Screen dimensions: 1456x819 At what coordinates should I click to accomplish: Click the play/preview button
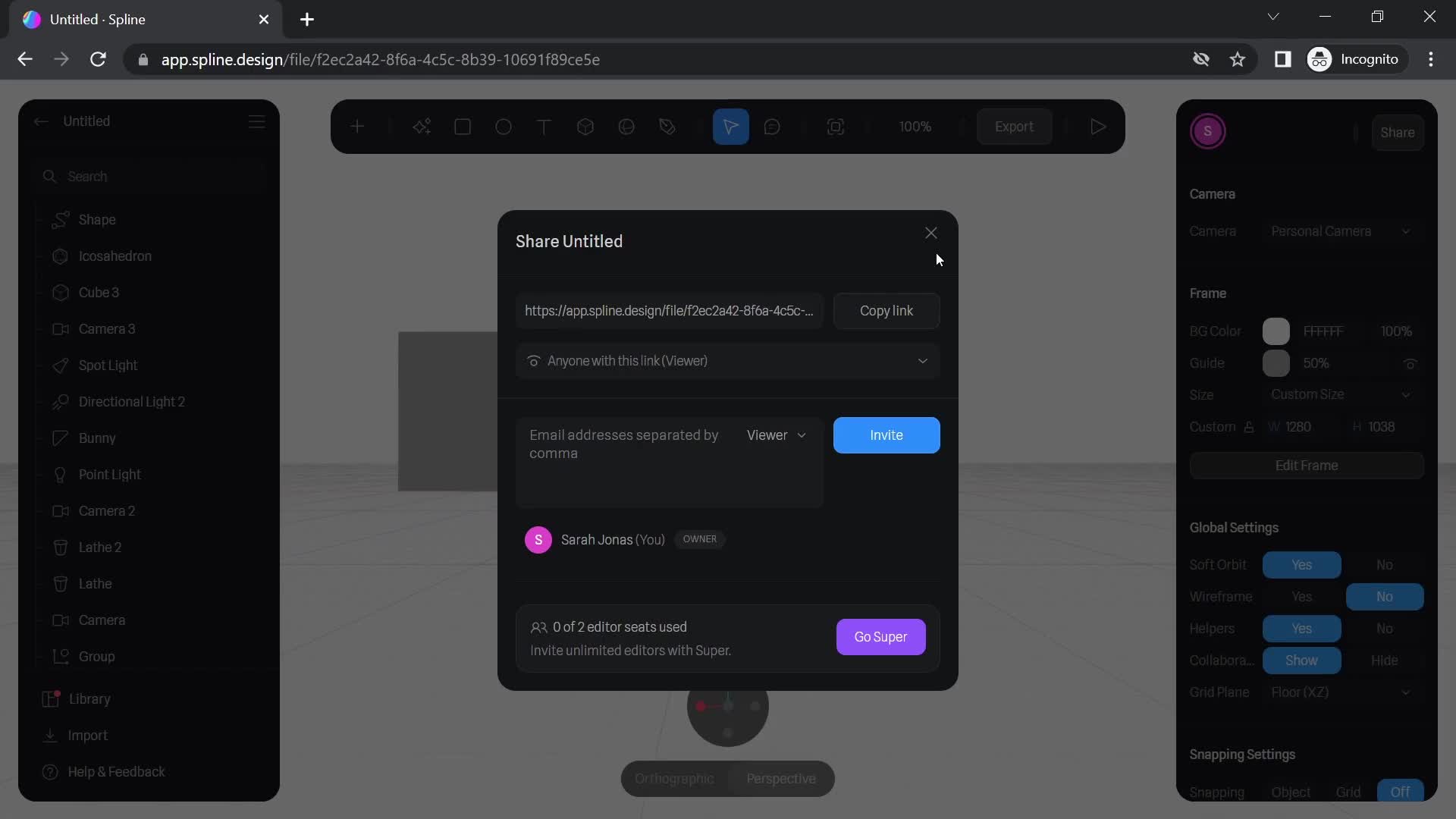click(1096, 126)
